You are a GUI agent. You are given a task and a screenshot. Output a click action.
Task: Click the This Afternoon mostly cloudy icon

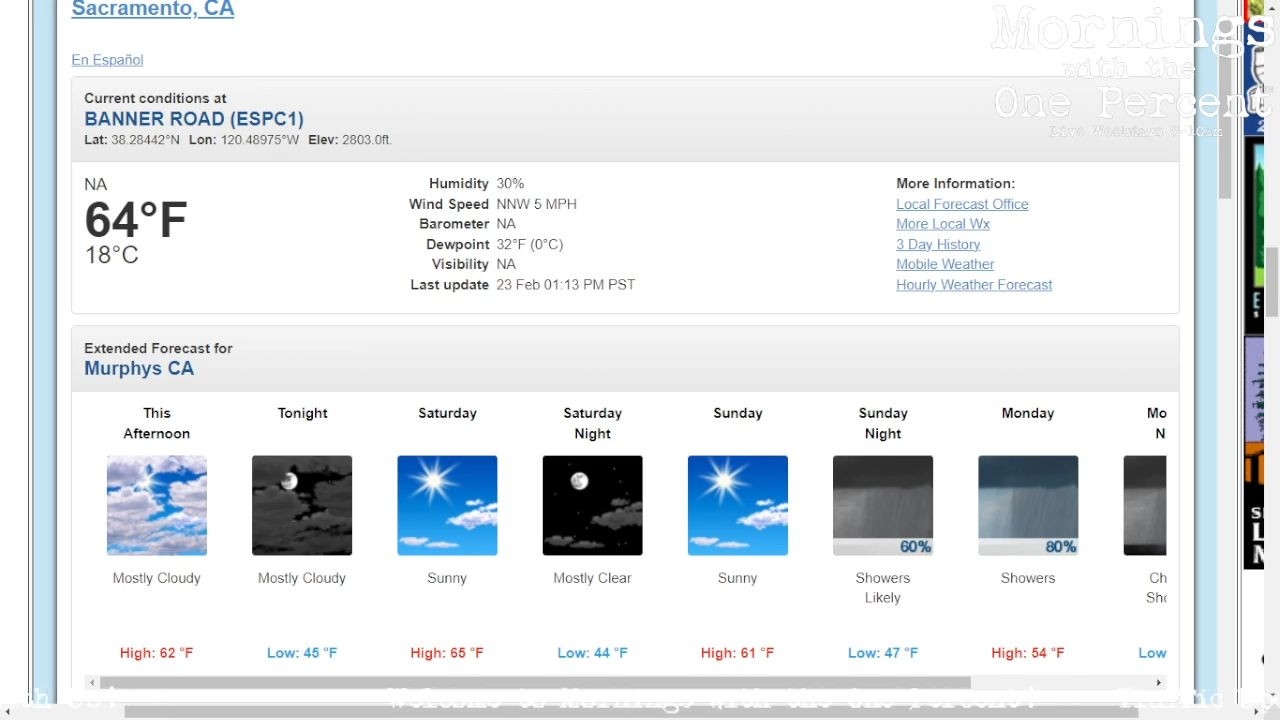click(x=157, y=505)
